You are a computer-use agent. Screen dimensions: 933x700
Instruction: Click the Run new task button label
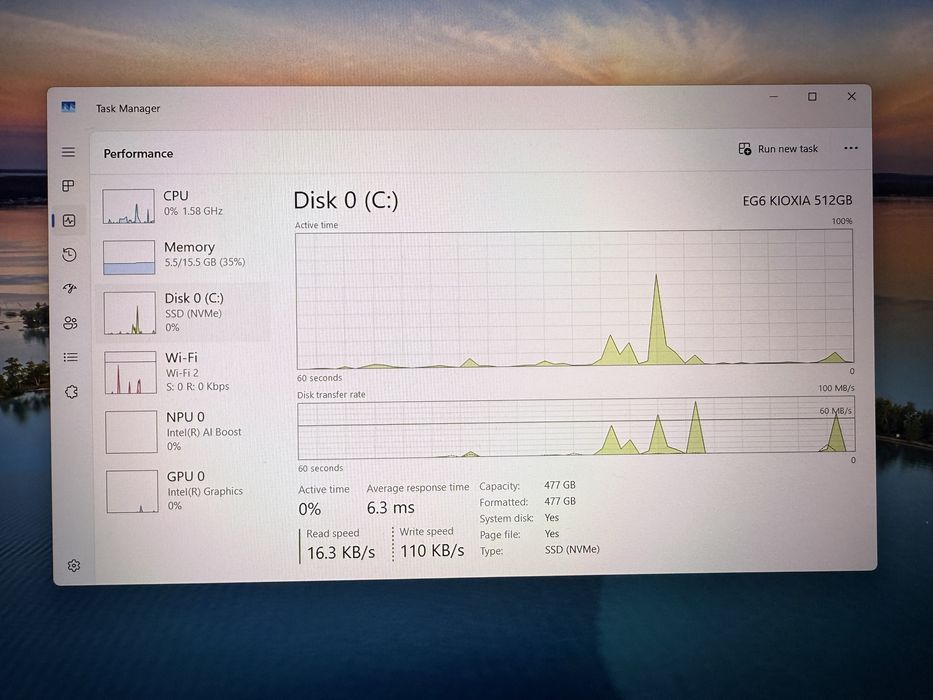788,149
